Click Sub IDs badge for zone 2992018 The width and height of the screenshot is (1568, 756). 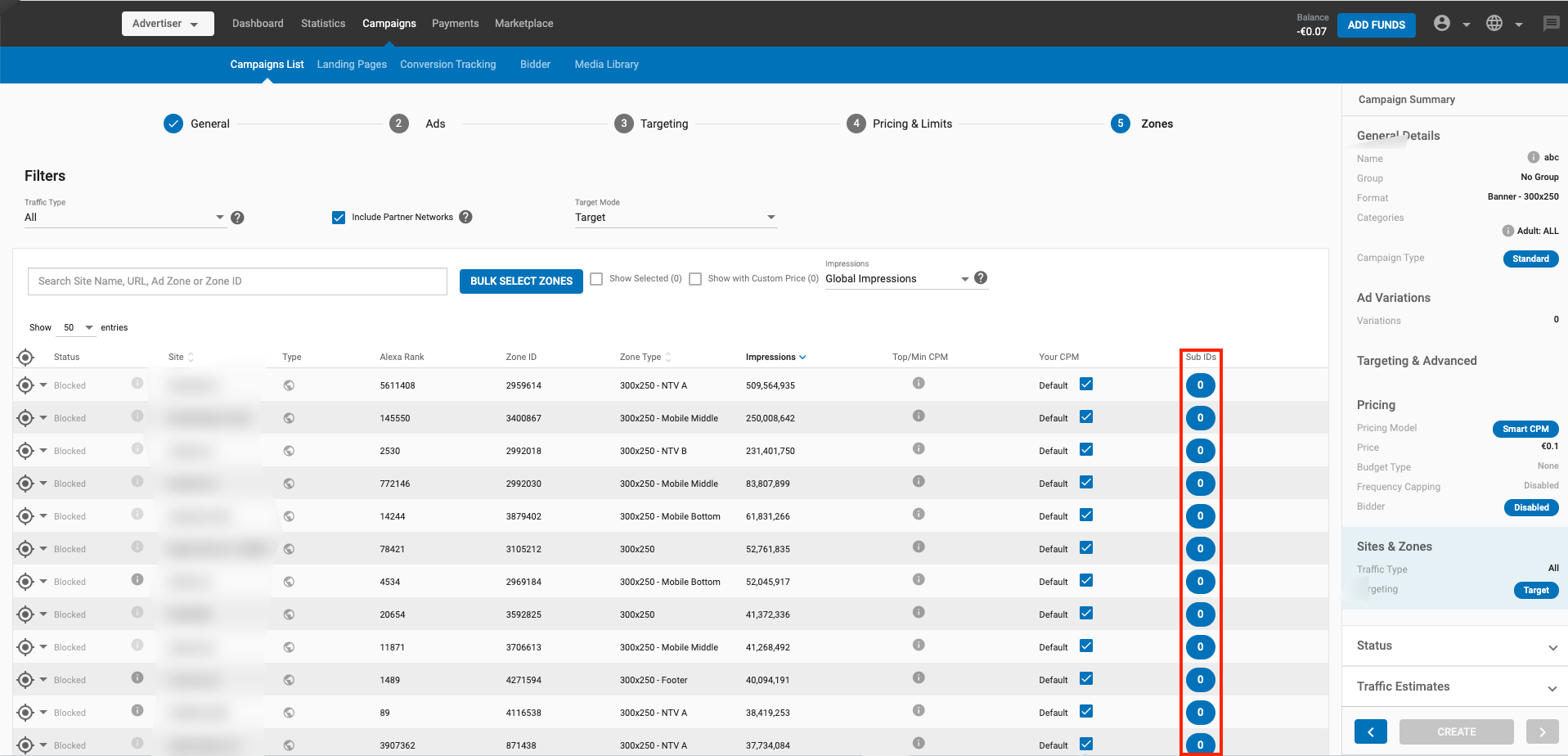[x=1200, y=451]
